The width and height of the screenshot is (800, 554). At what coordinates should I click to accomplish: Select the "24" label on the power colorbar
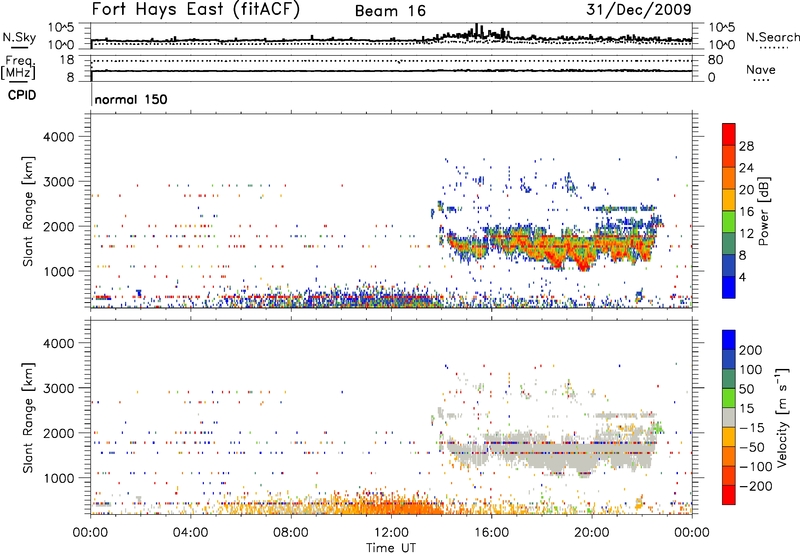(746, 168)
